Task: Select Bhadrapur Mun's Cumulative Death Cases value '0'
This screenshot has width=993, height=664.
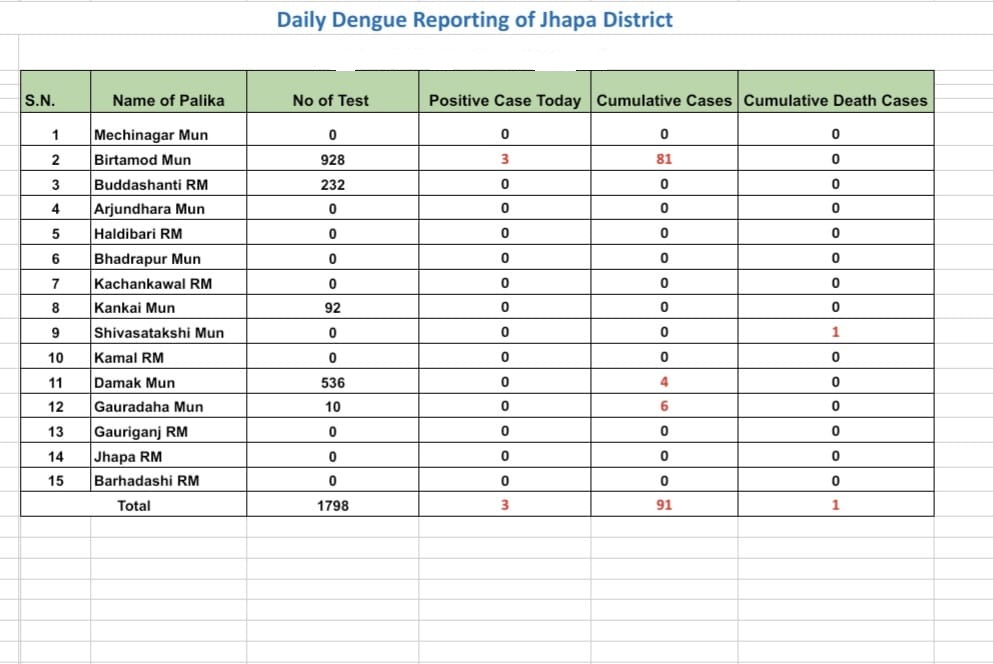Action: point(835,258)
